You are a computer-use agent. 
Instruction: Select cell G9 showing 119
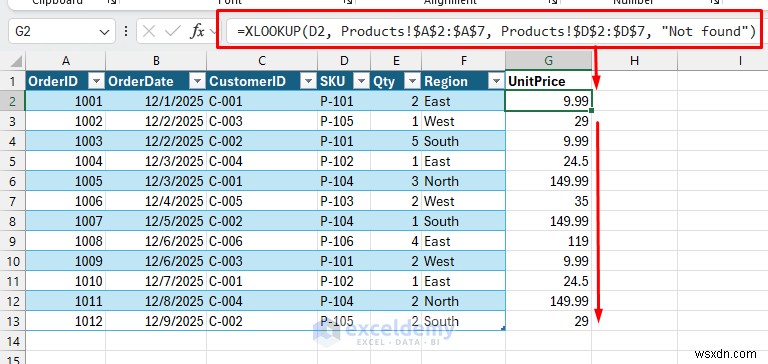pyautogui.click(x=549, y=241)
